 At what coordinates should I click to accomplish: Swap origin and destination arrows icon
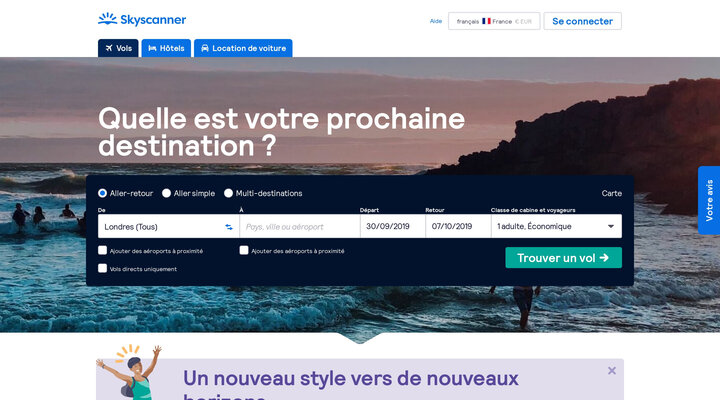pyautogui.click(x=229, y=227)
